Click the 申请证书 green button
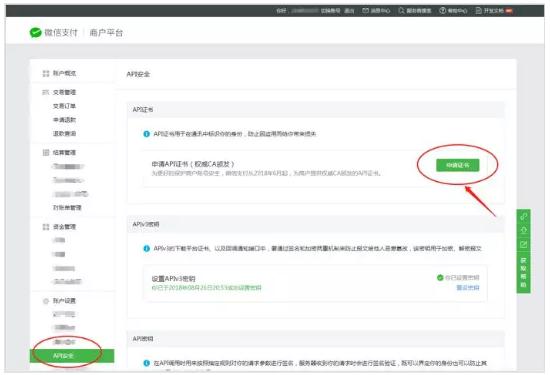The height and width of the screenshot is (375, 550). click(x=457, y=165)
